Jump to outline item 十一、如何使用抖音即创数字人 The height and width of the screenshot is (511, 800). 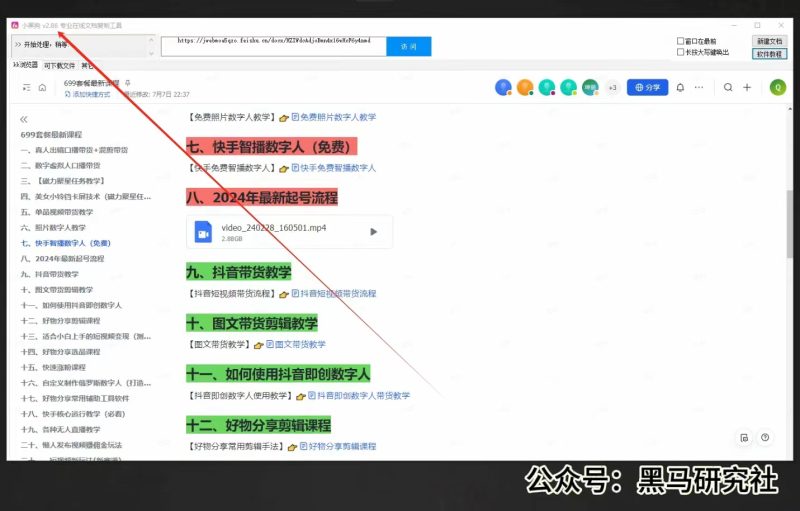pos(71,305)
